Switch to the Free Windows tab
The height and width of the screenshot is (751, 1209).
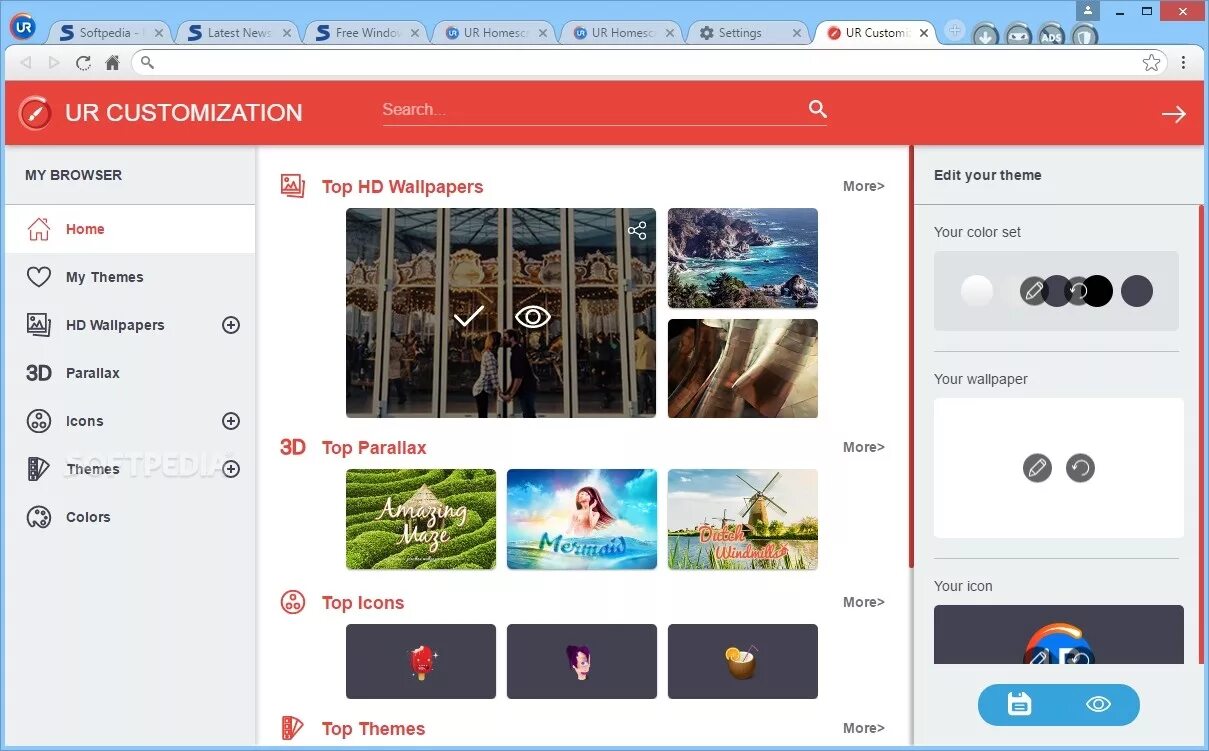click(365, 33)
